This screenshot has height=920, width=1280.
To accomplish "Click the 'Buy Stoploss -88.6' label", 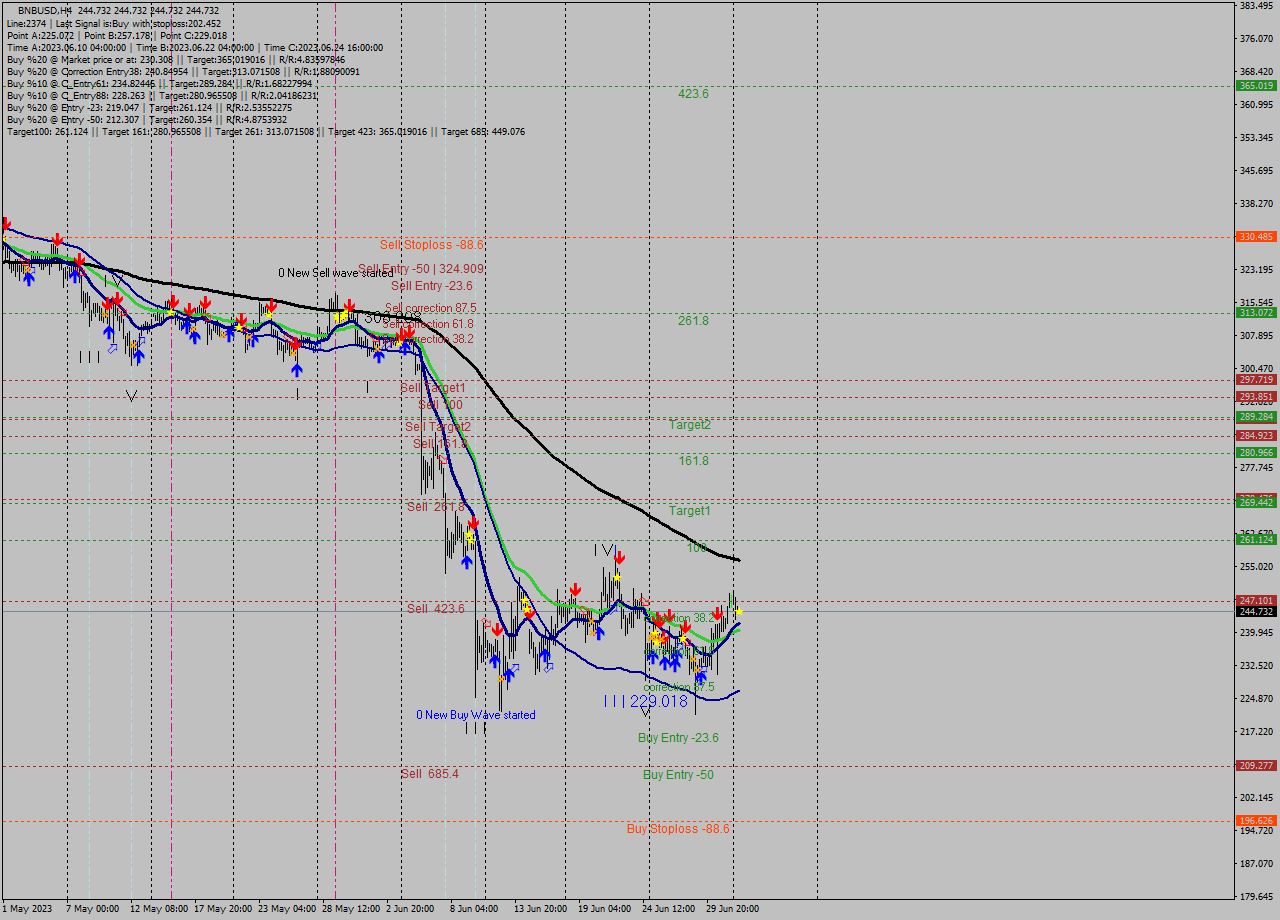I will tap(678, 829).
